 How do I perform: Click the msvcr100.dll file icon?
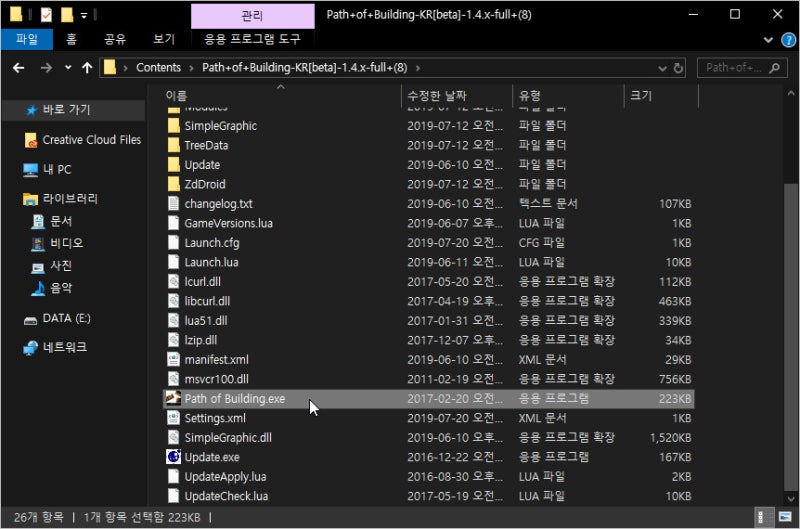click(x=173, y=379)
